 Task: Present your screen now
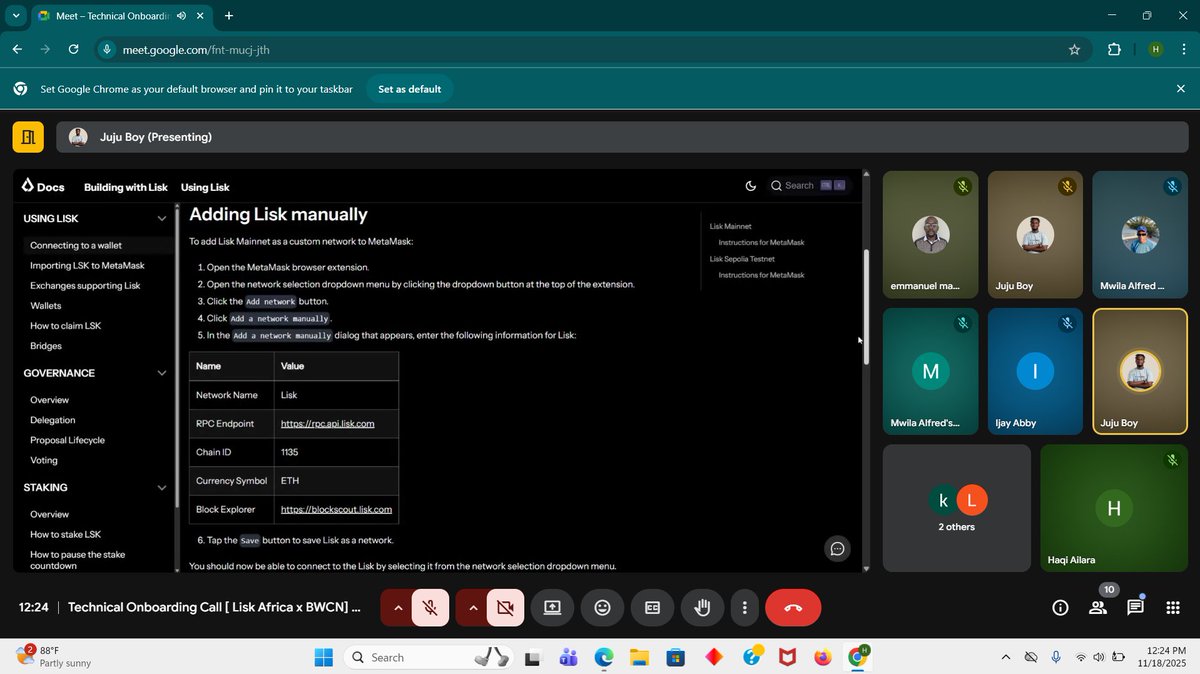[552, 607]
